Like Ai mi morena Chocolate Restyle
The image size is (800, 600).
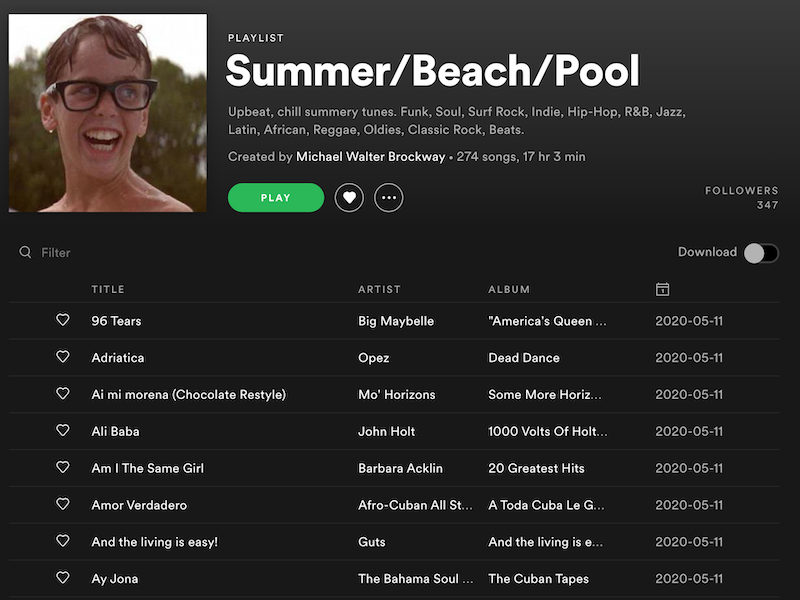click(x=63, y=394)
